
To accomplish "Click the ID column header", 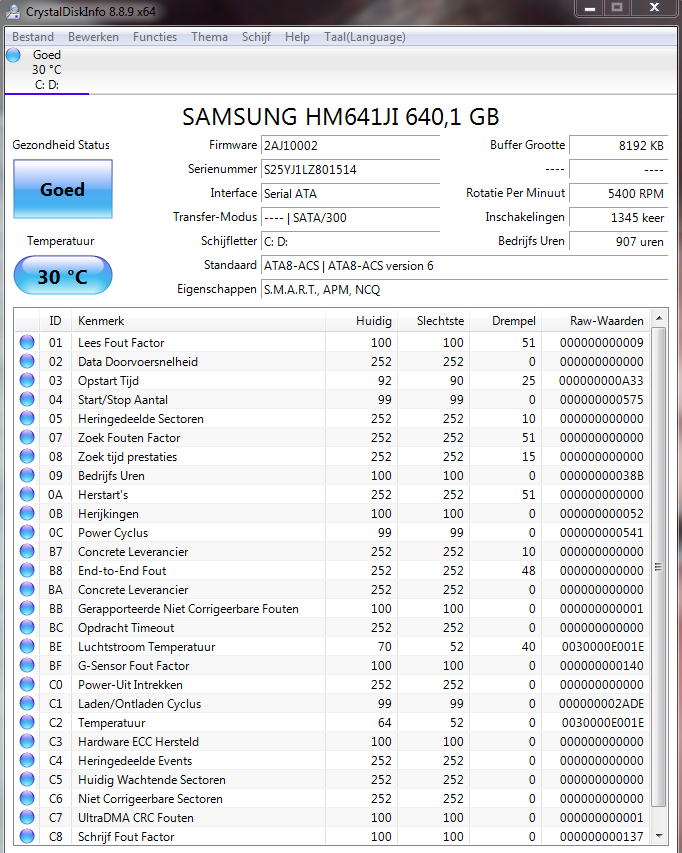I will pos(55,321).
